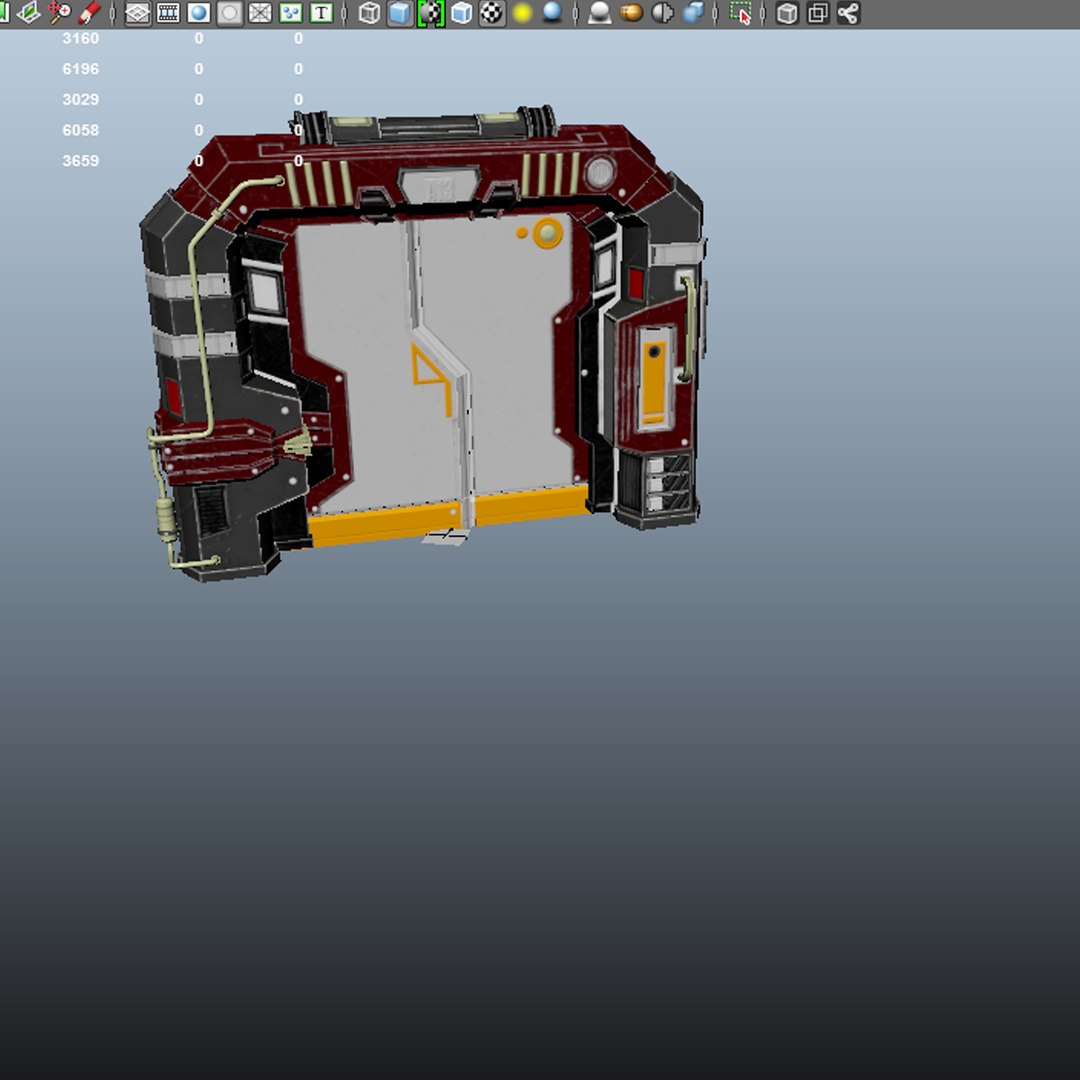The image size is (1080, 1080).
Task: Toggle viewport Shadows icon
Action: (552, 13)
